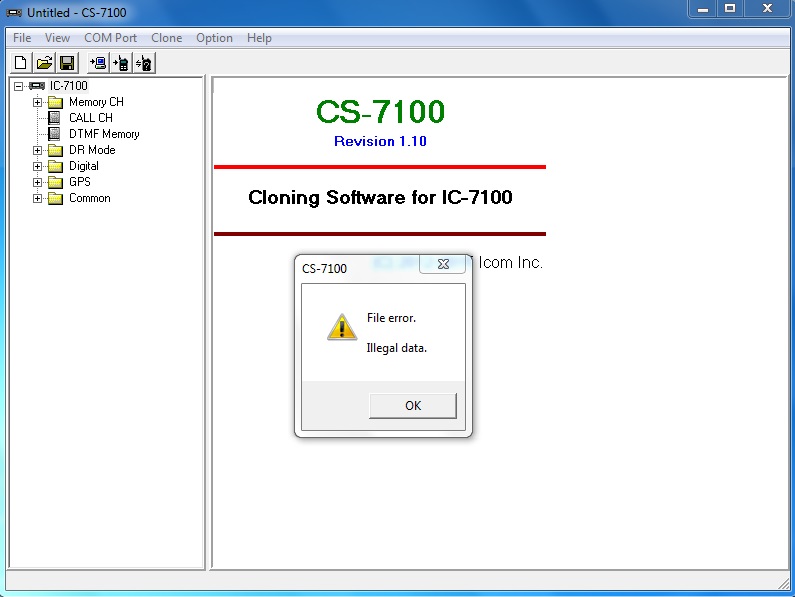The width and height of the screenshot is (795, 597).
Task: Select the CALL CH memory icon
Action: 56,118
